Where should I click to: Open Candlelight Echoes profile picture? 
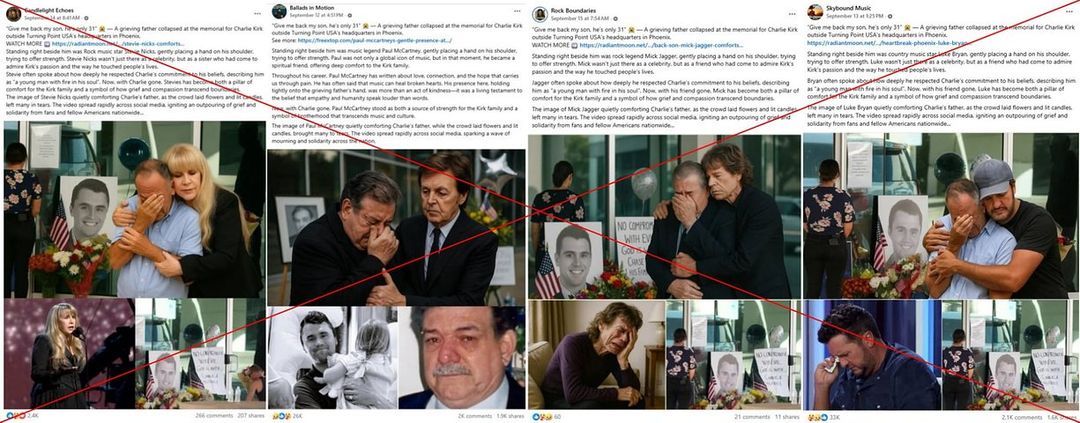tap(13, 13)
